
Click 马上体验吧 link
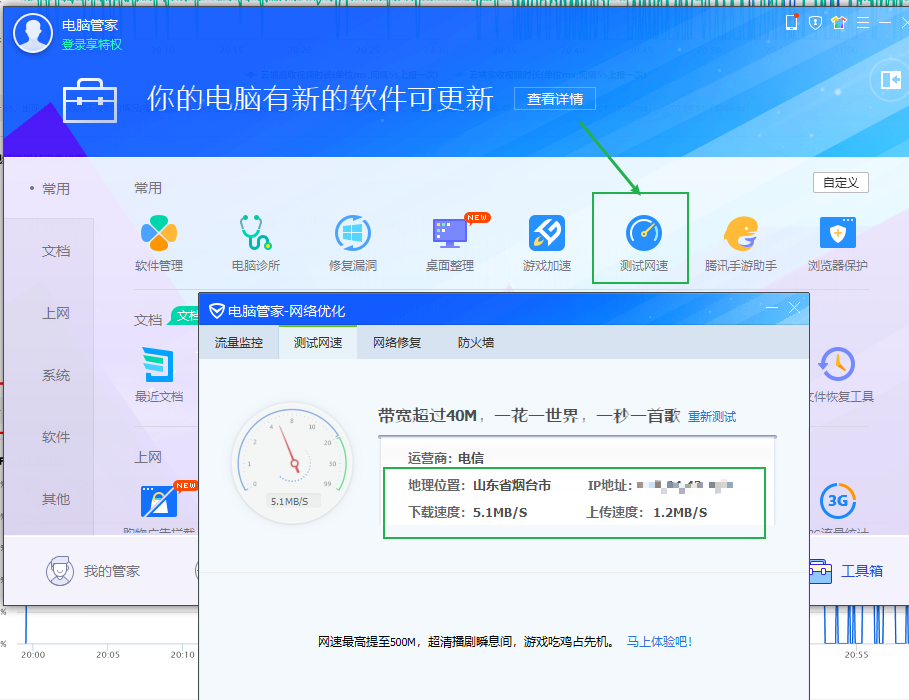point(659,641)
